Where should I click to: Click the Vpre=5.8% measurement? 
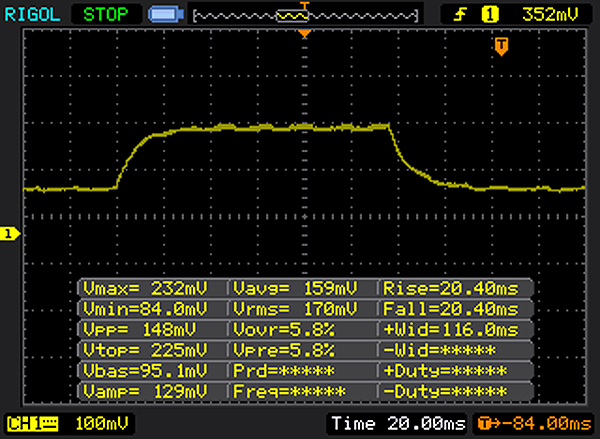[x=284, y=350]
